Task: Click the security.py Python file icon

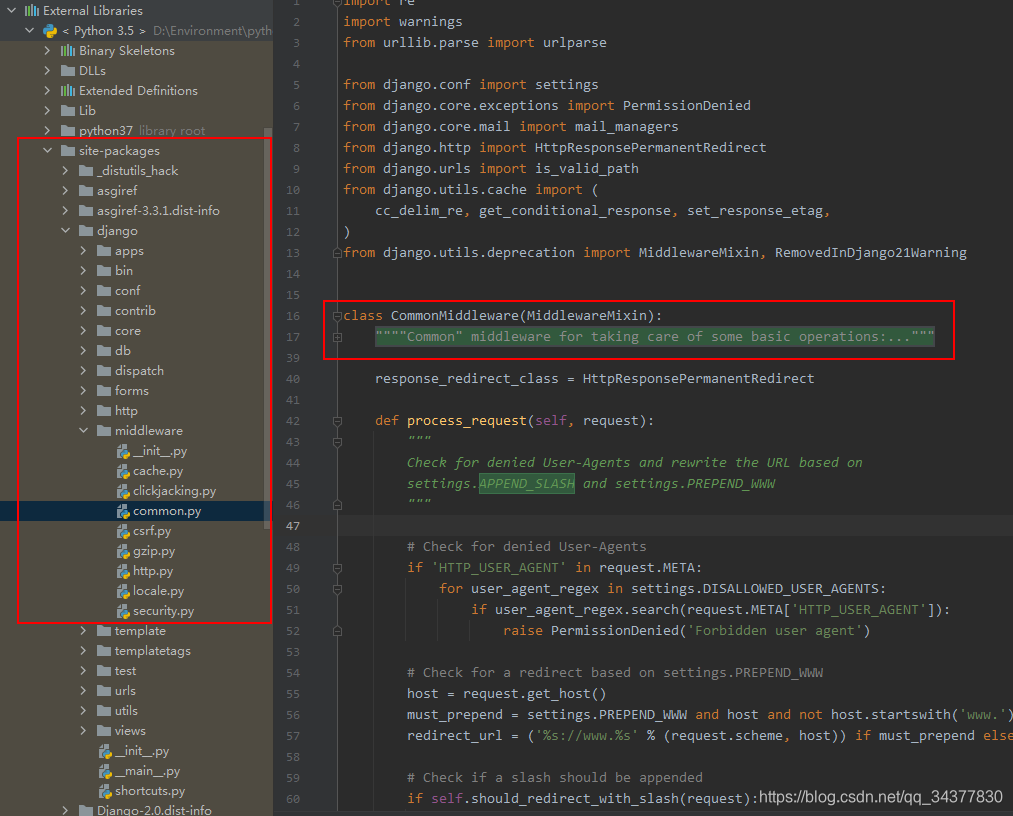Action: (x=123, y=611)
